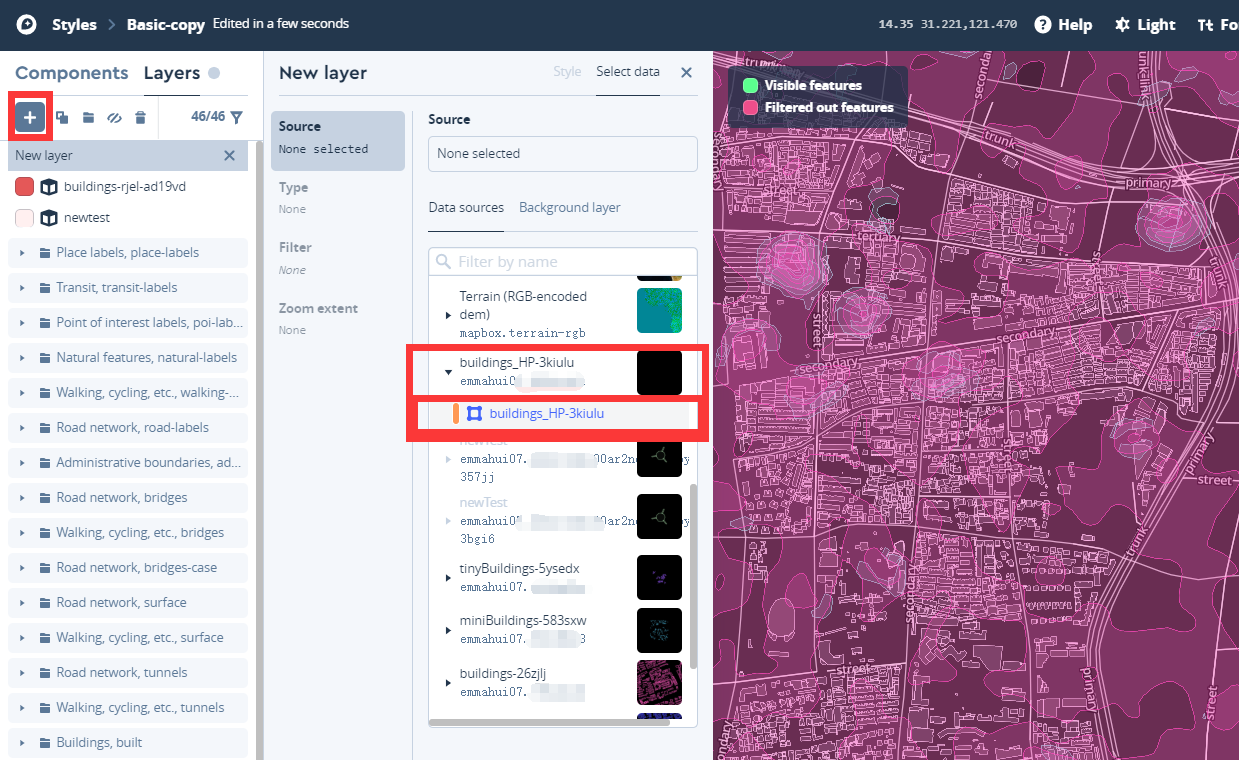Expand the Transit transit-labels component
Viewport: 1239px width, 760px height.
tap(22, 287)
